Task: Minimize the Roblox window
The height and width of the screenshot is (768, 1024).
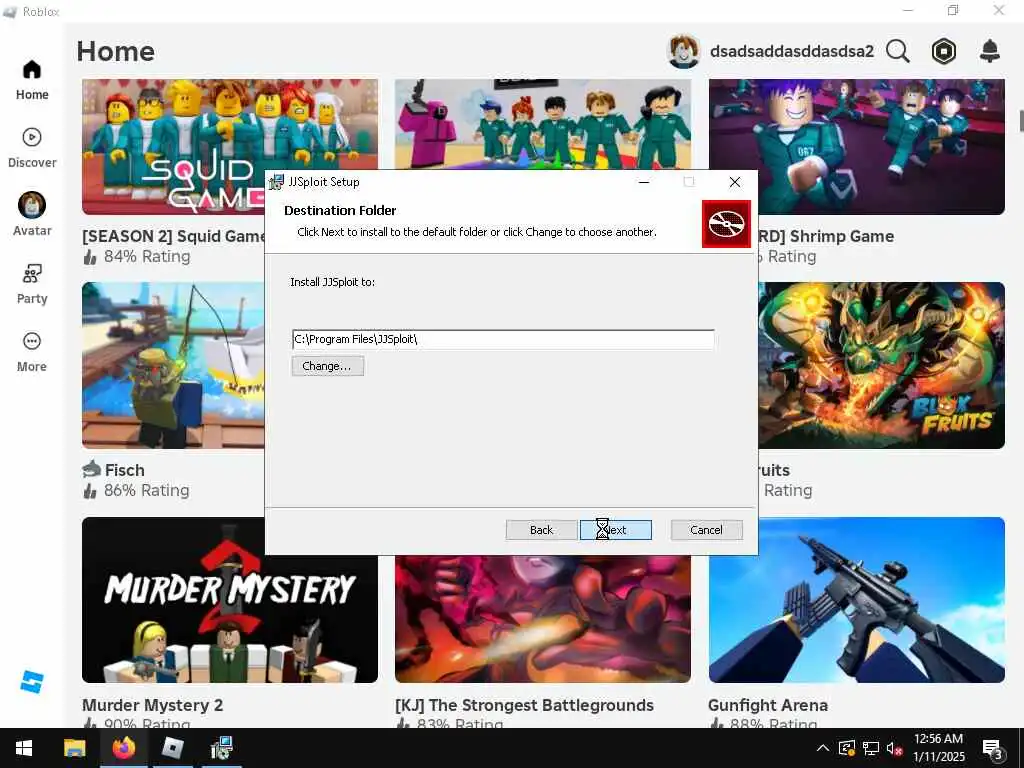Action: click(x=908, y=10)
